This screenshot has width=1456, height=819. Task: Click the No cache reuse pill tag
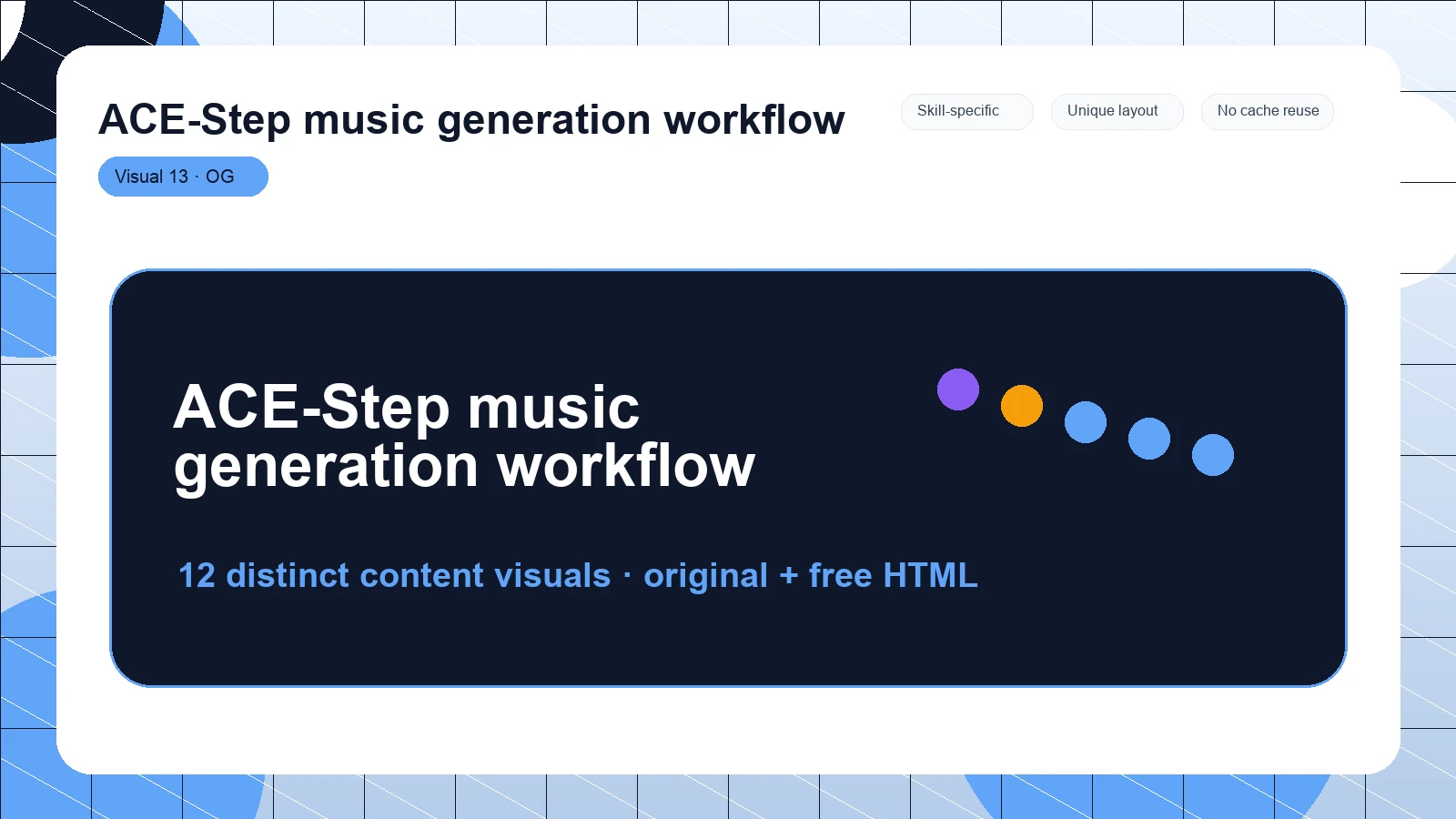point(1268,111)
